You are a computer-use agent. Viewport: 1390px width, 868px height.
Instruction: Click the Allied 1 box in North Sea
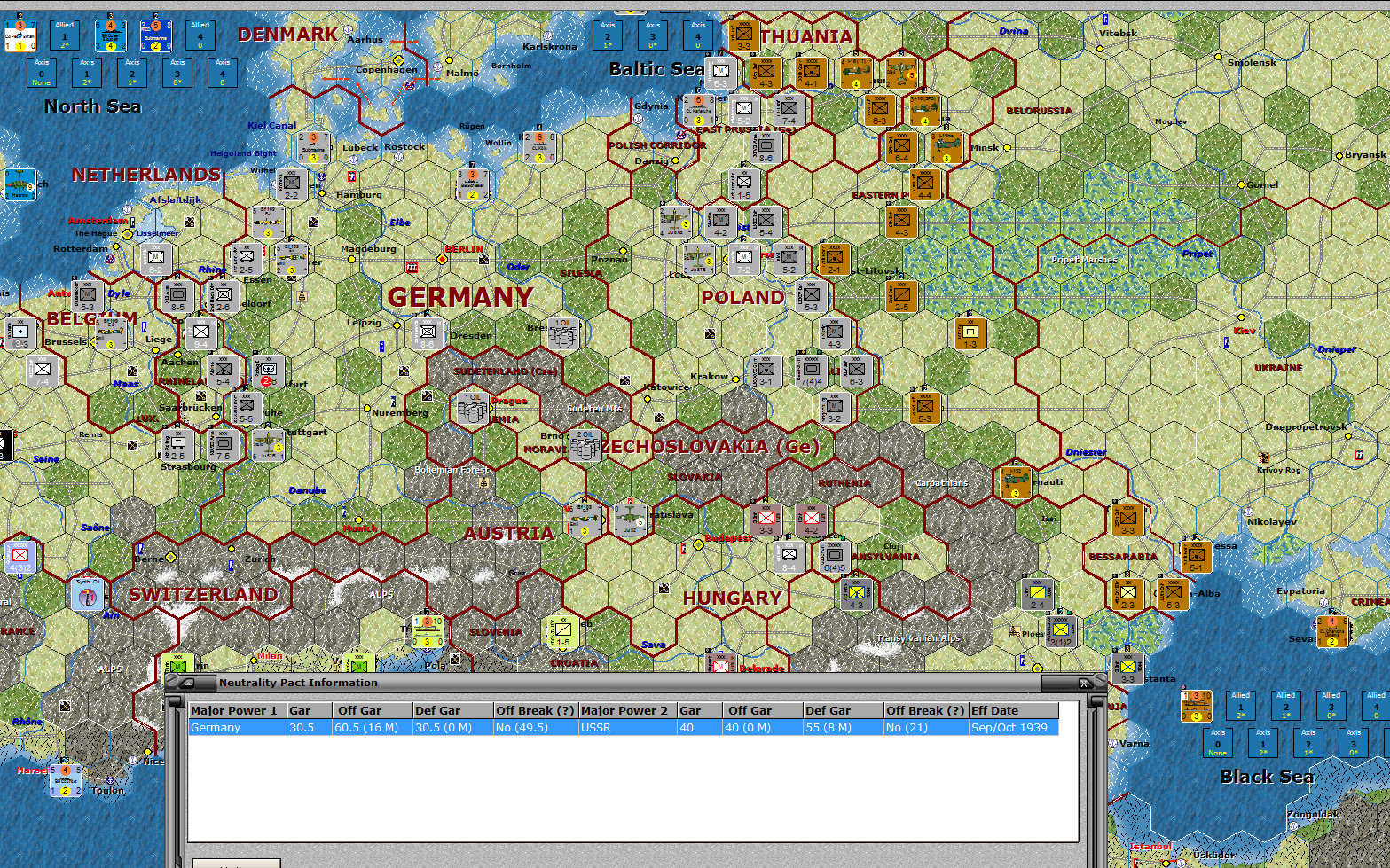point(65,35)
